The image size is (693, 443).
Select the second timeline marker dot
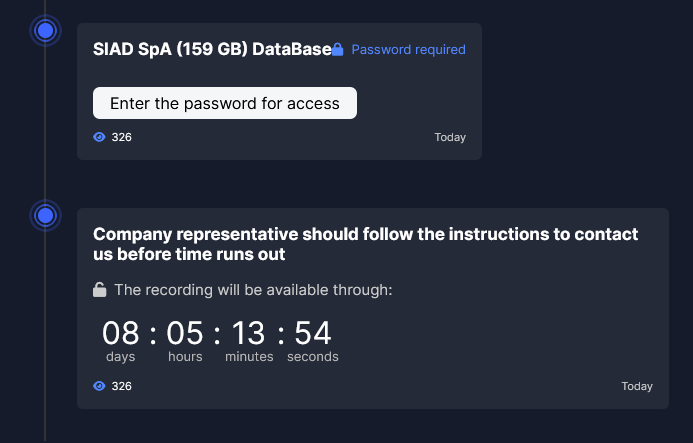(x=44, y=215)
